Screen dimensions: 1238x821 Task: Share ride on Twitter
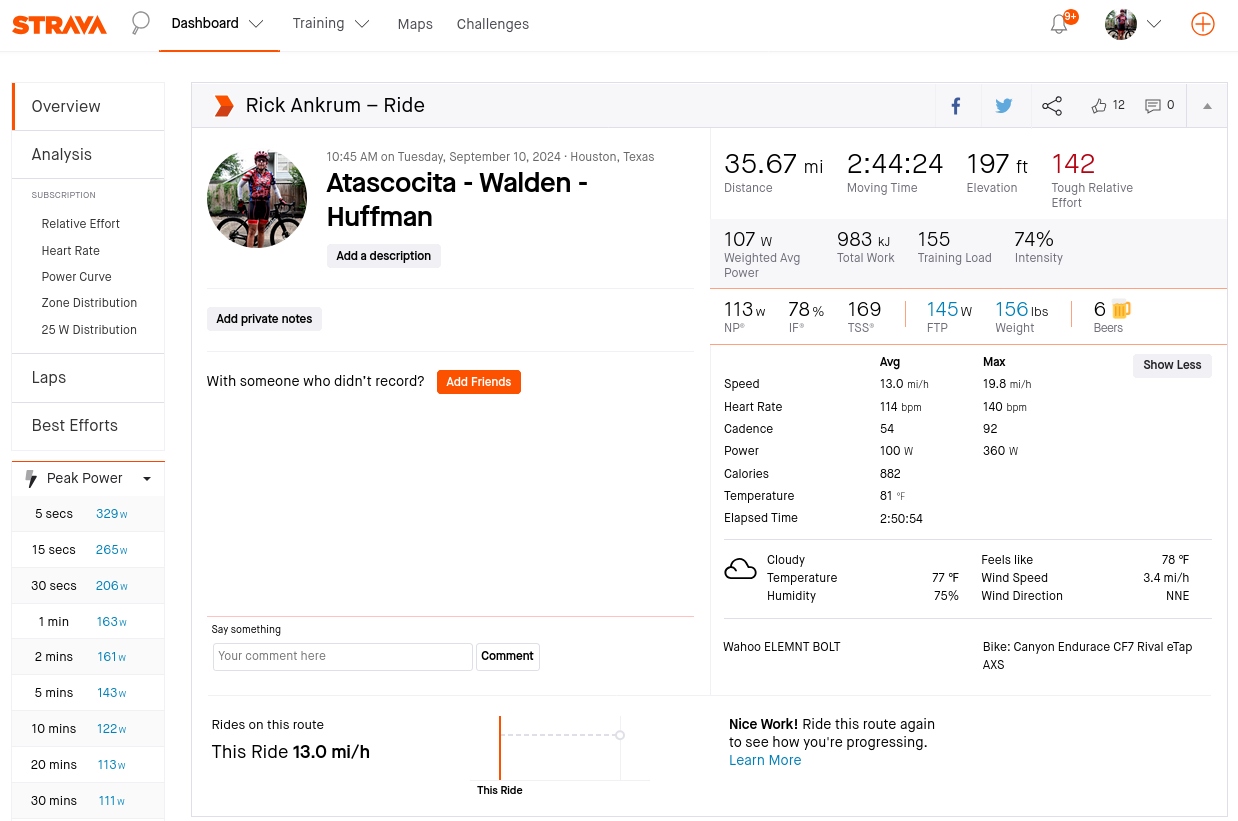(x=1004, y=106)
